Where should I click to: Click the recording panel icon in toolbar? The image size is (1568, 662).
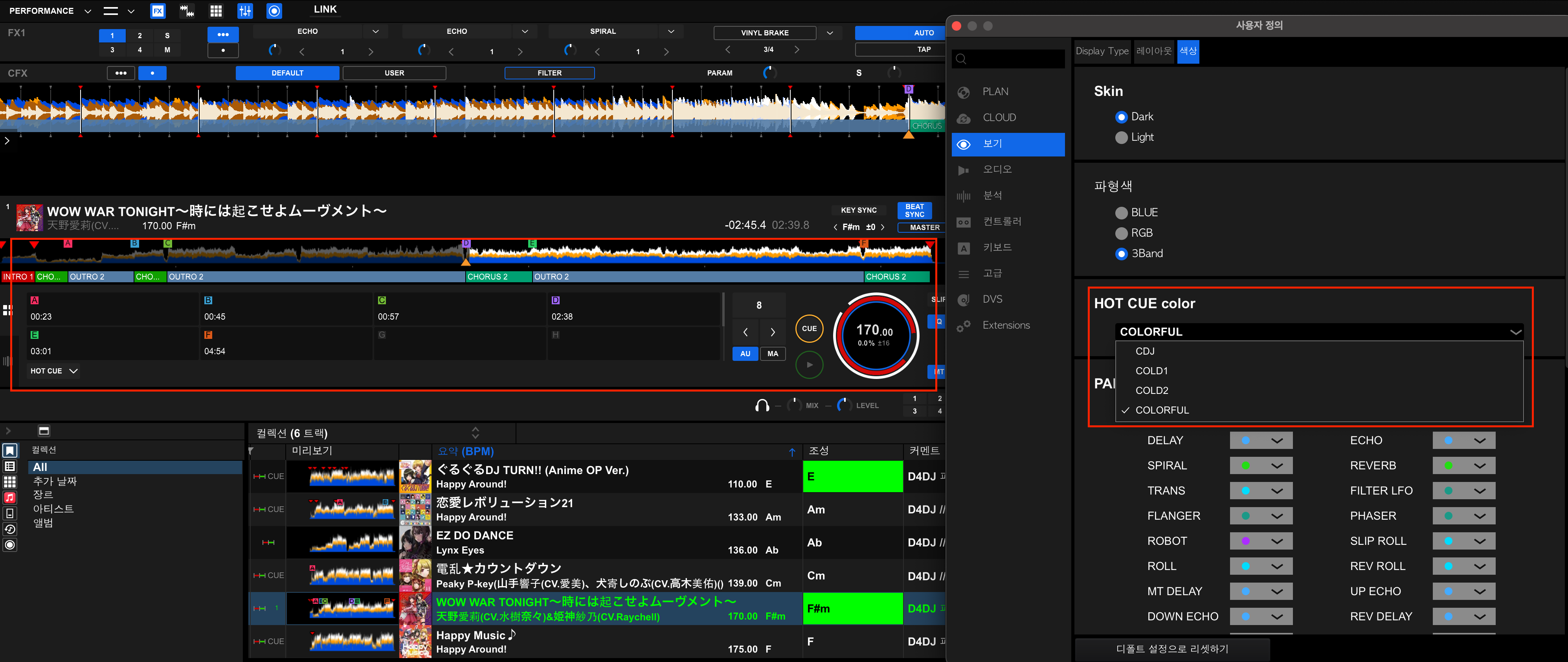click(275, 10)
